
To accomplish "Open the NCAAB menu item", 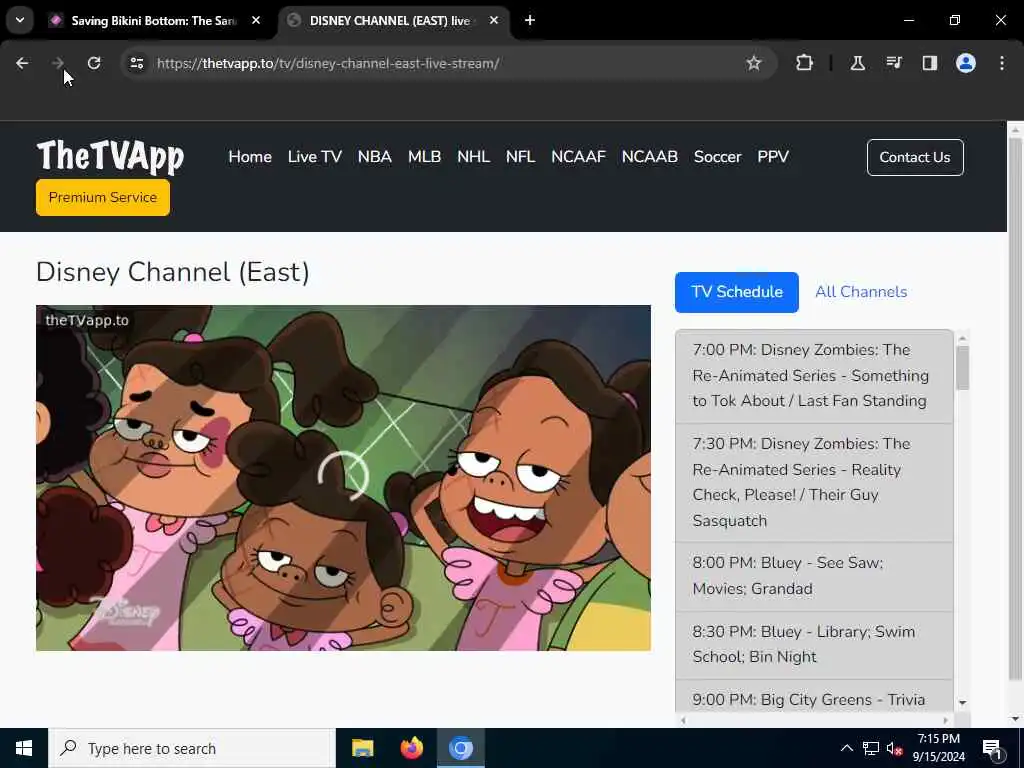I will click(x=650, y=157).
